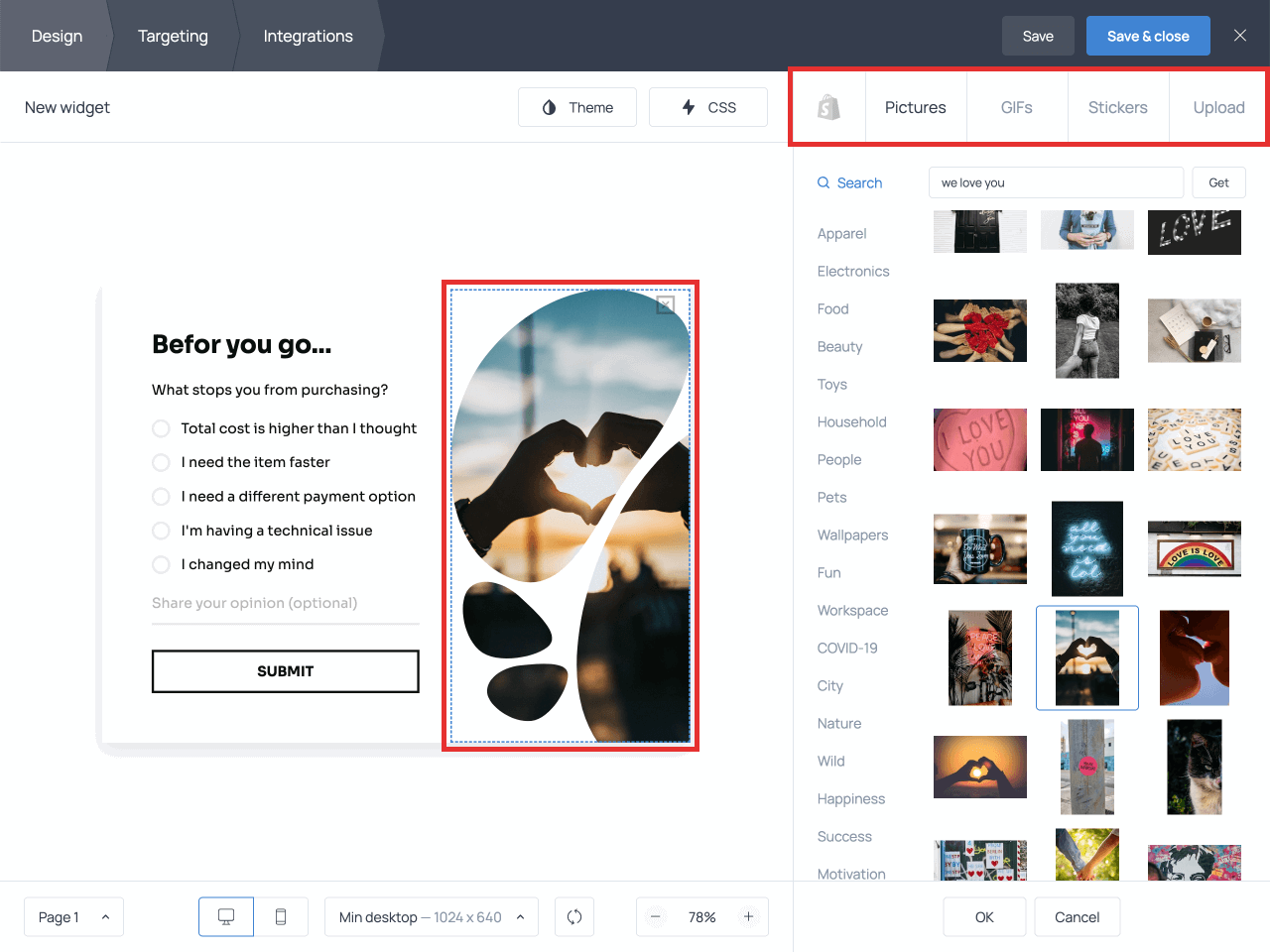Select desktop preview mode icon
Image resolution: width=1270 pixels, height=952 pixels.
coord(226,917)
